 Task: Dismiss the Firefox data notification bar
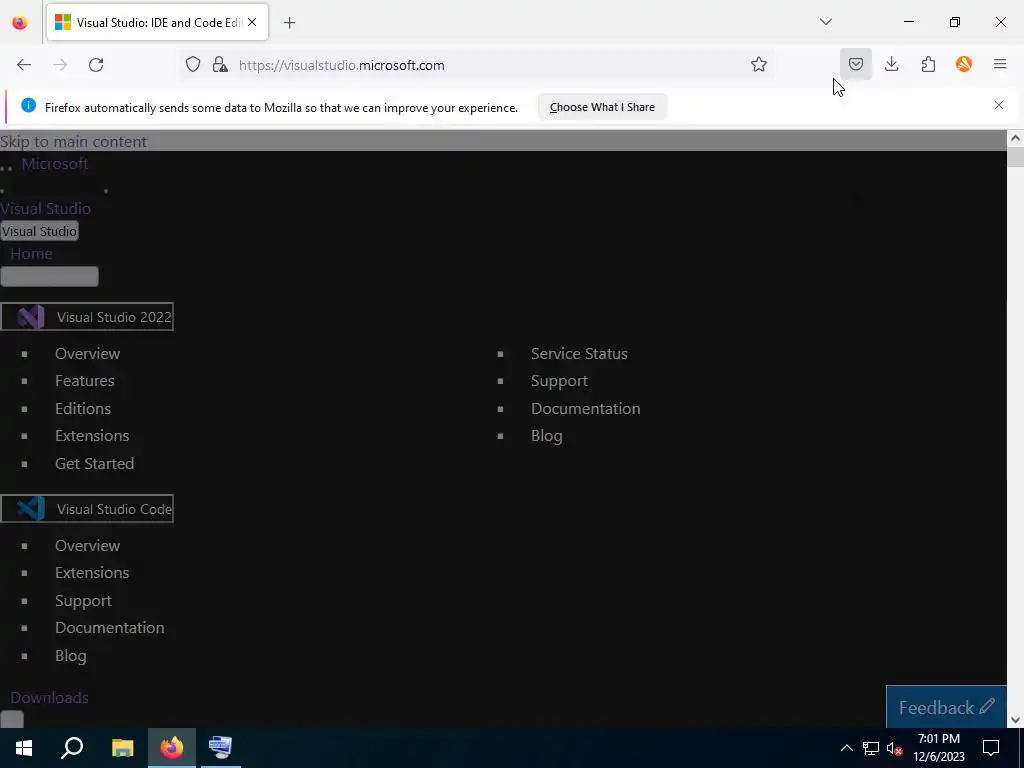[999, 105]
